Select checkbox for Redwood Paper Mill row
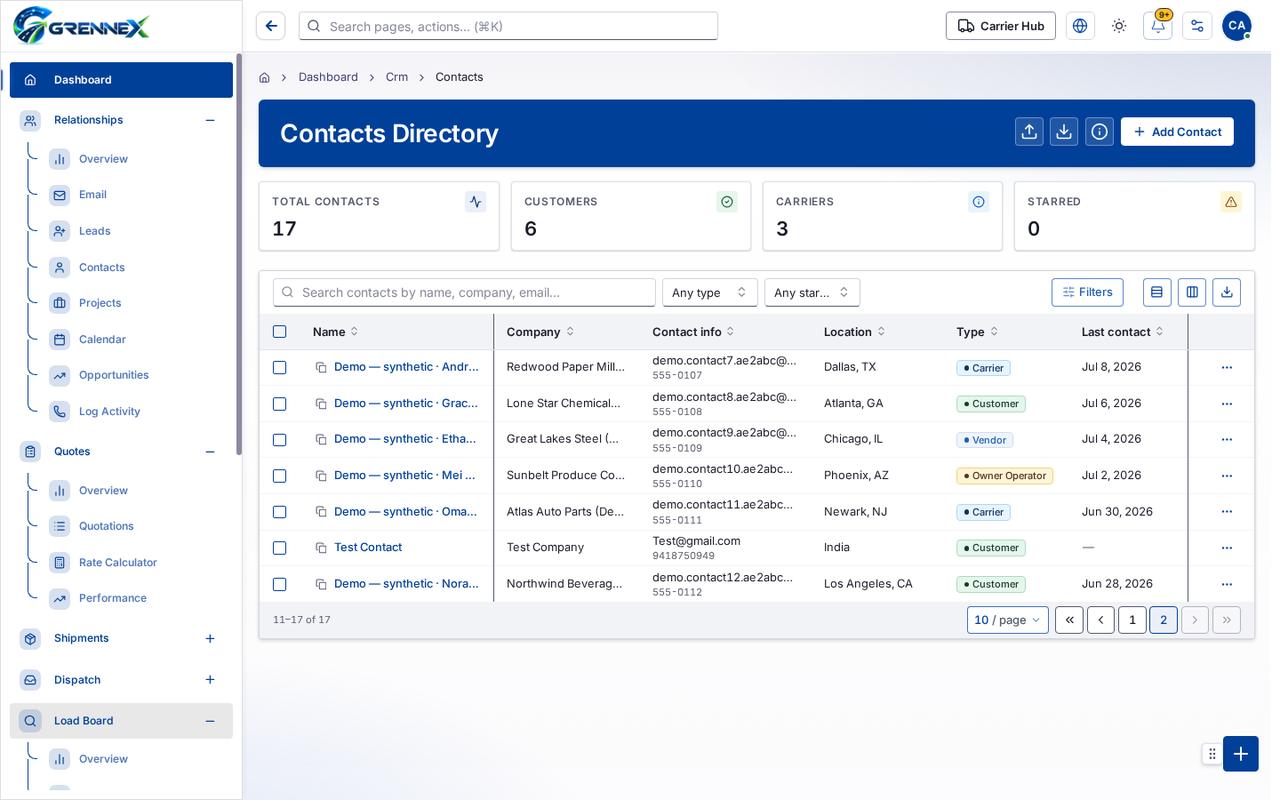This screenshot has width=1280, height=800. point(280,368)
